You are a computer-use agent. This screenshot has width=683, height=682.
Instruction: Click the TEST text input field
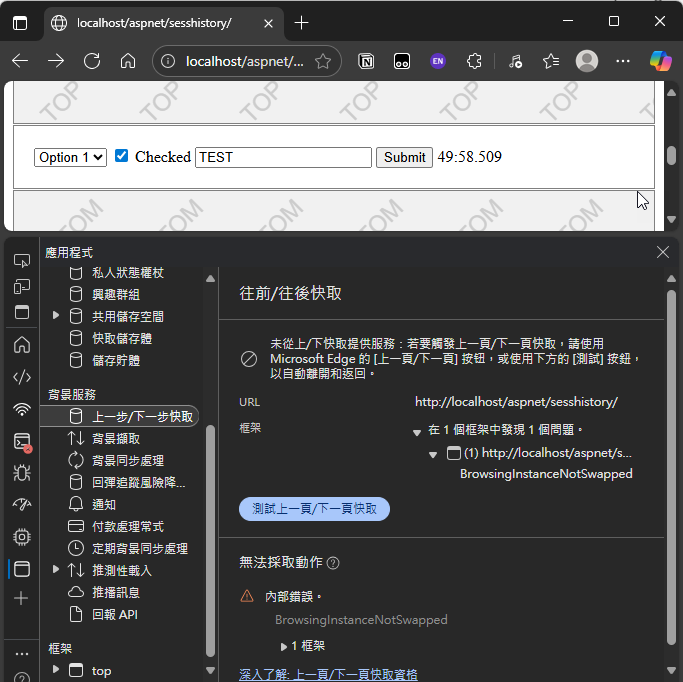(x=283, y=157)
